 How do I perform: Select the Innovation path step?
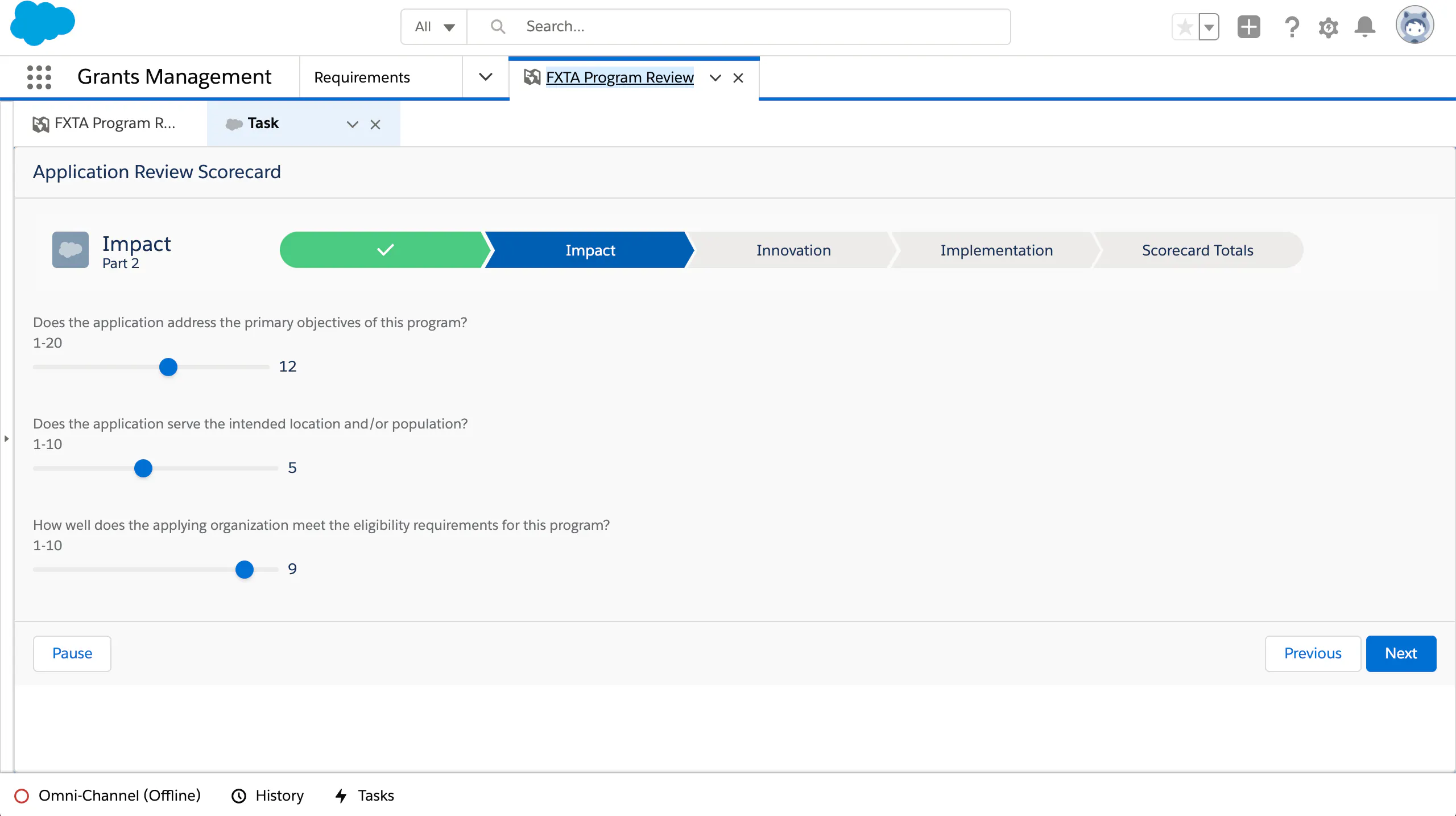(793, 250)
